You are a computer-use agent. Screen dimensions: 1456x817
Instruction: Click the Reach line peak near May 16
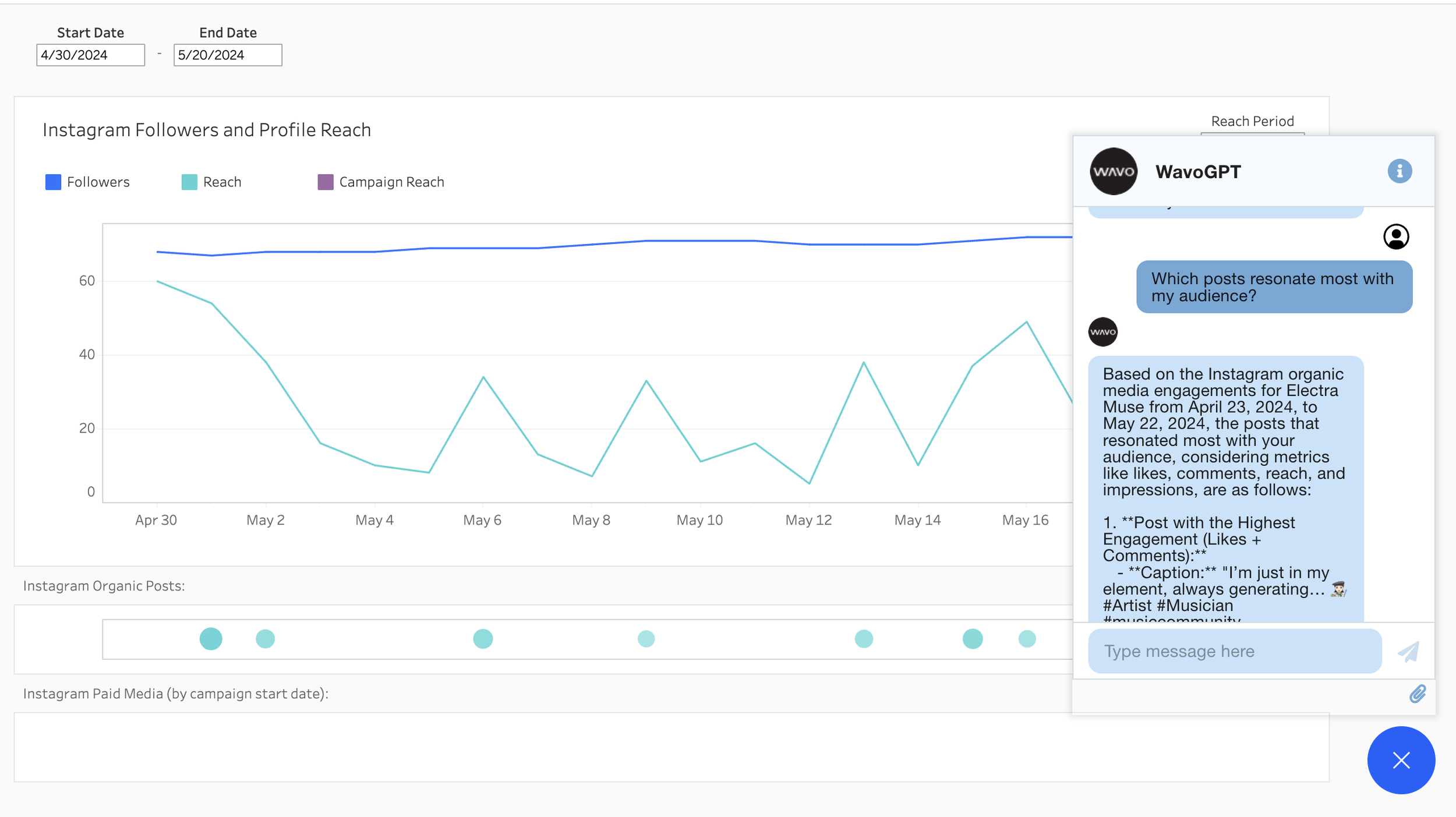[1026, 322]
